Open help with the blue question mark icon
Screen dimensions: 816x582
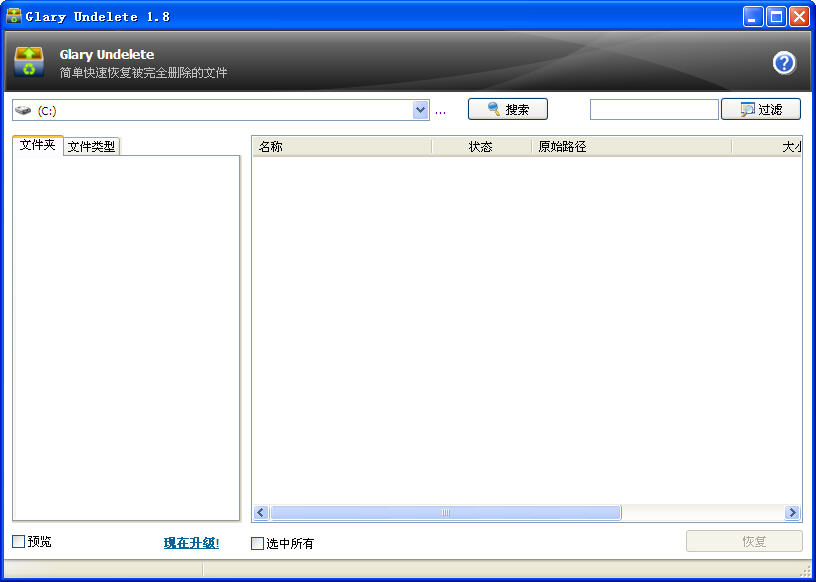[784, 63]
